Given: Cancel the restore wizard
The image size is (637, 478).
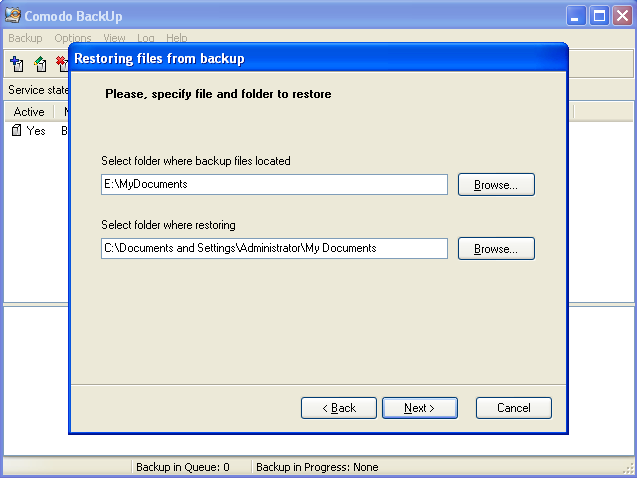Looking at the screenshot, I should [x=514, y=408].
